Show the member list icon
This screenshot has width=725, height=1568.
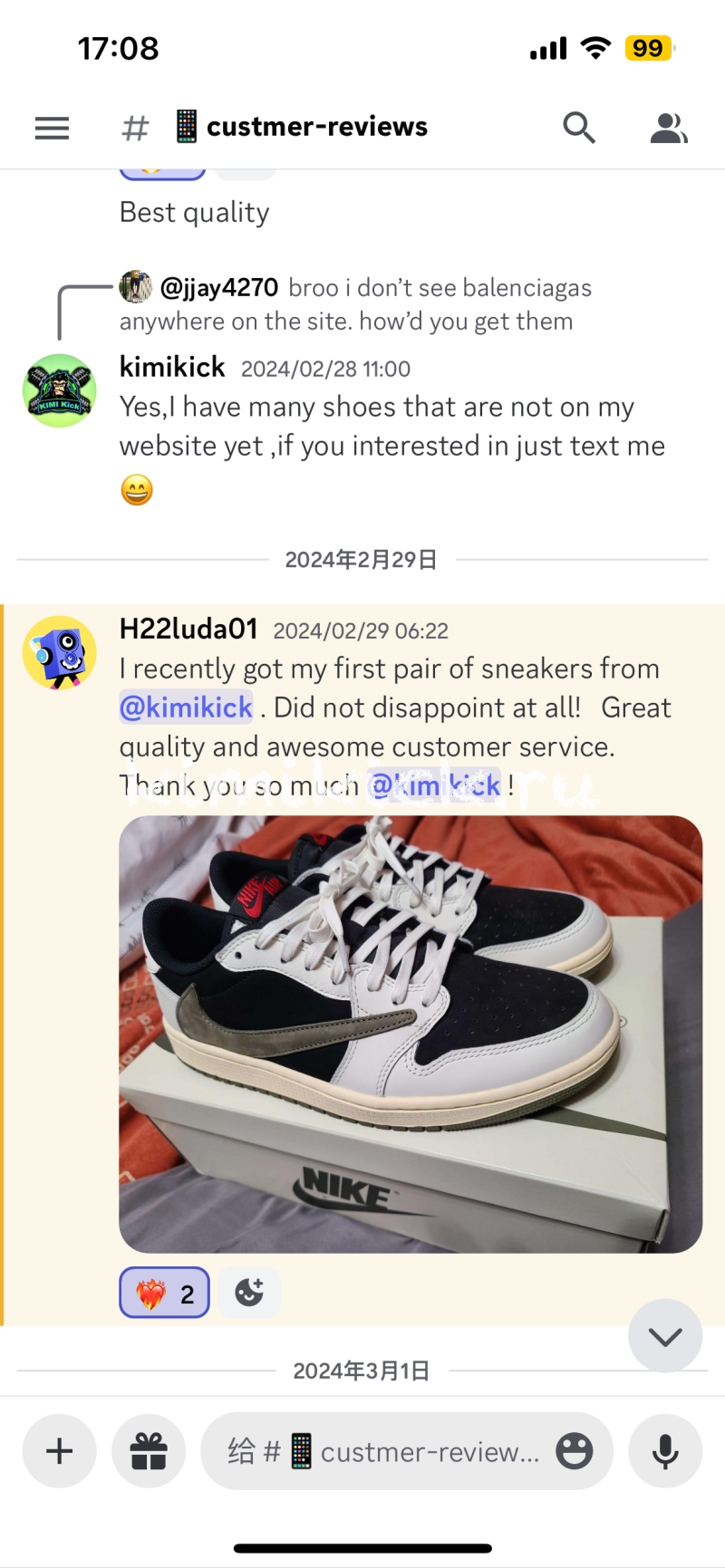pyautogui.click(x=669, y=128)
